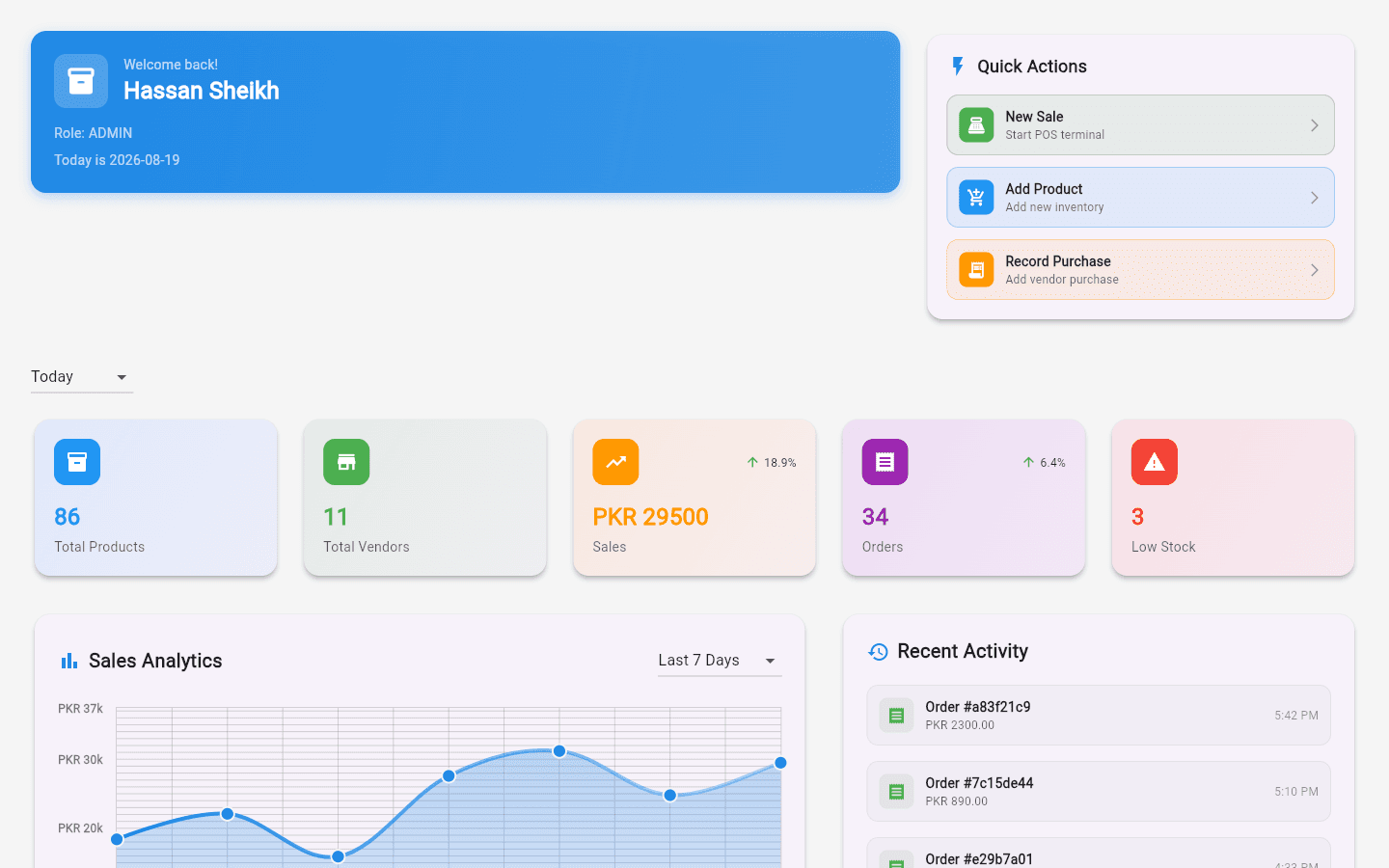1389x868 pixels.
Task: Open the Low Stock stat card
Action: point(1233,498)
